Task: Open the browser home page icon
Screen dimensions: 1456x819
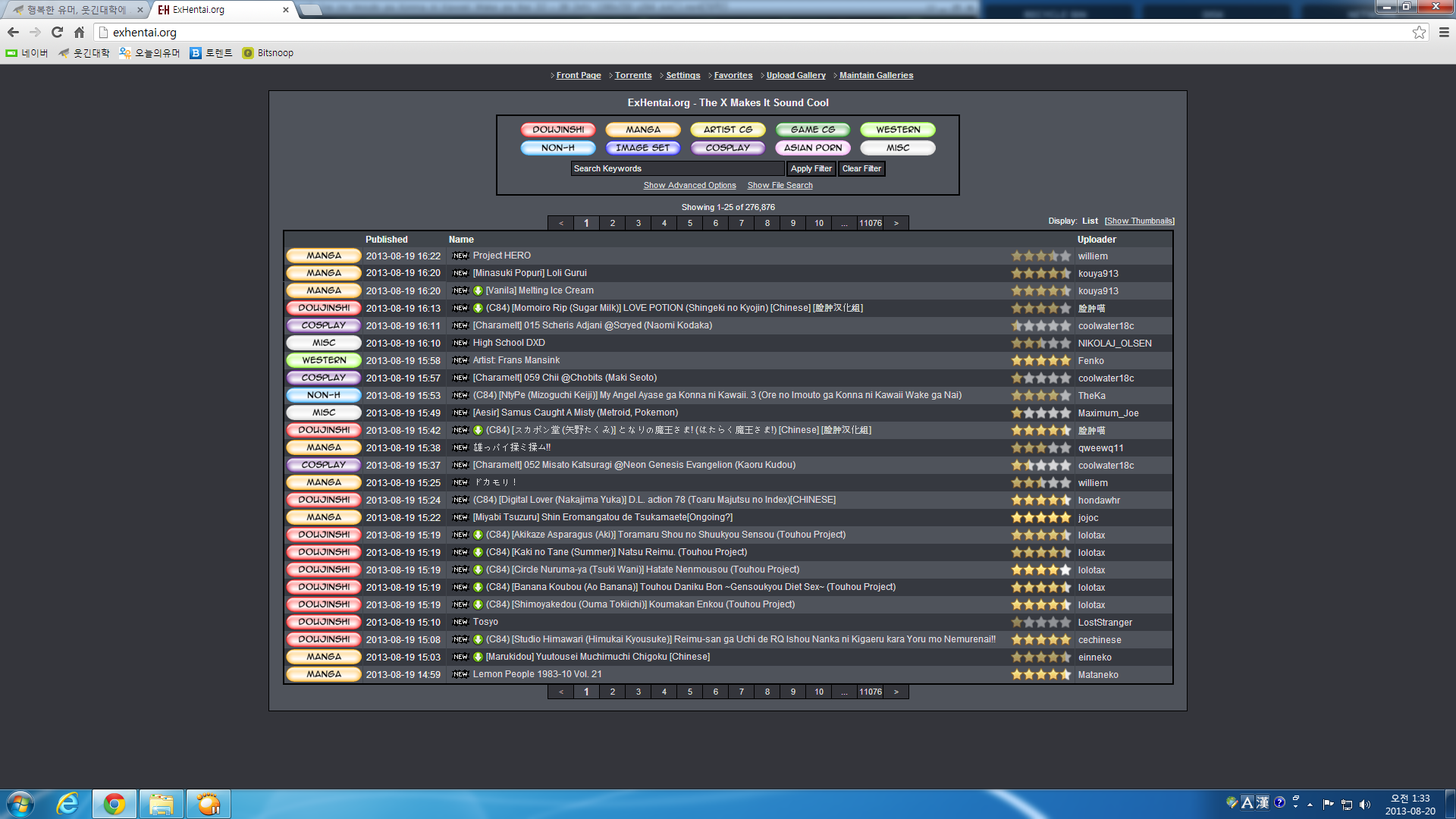Action: [79, 32]
